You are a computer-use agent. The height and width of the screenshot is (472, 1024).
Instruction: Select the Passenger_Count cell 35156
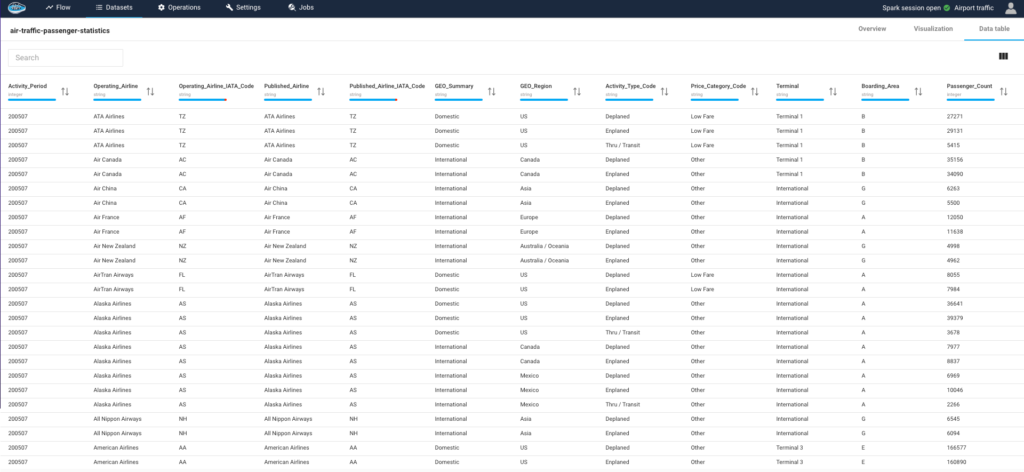[955, 159]
